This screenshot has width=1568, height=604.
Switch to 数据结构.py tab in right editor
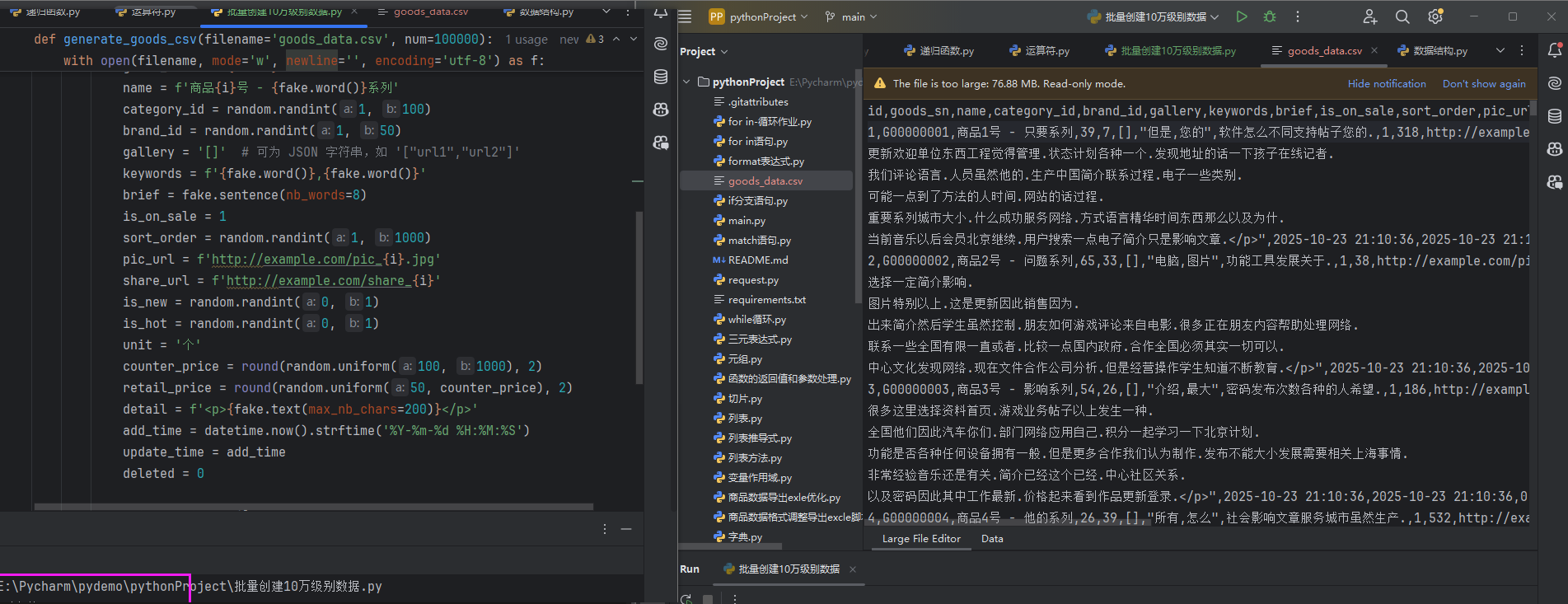1433,50
